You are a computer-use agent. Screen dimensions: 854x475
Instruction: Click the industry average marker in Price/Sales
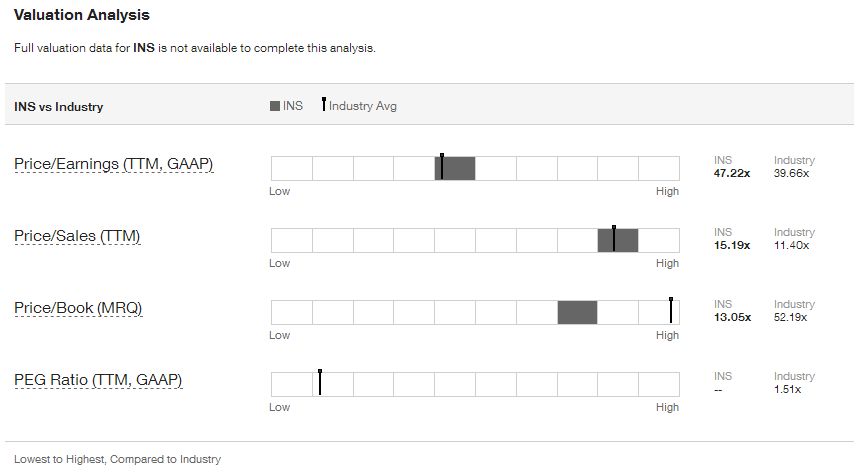[x=614, y=238]
